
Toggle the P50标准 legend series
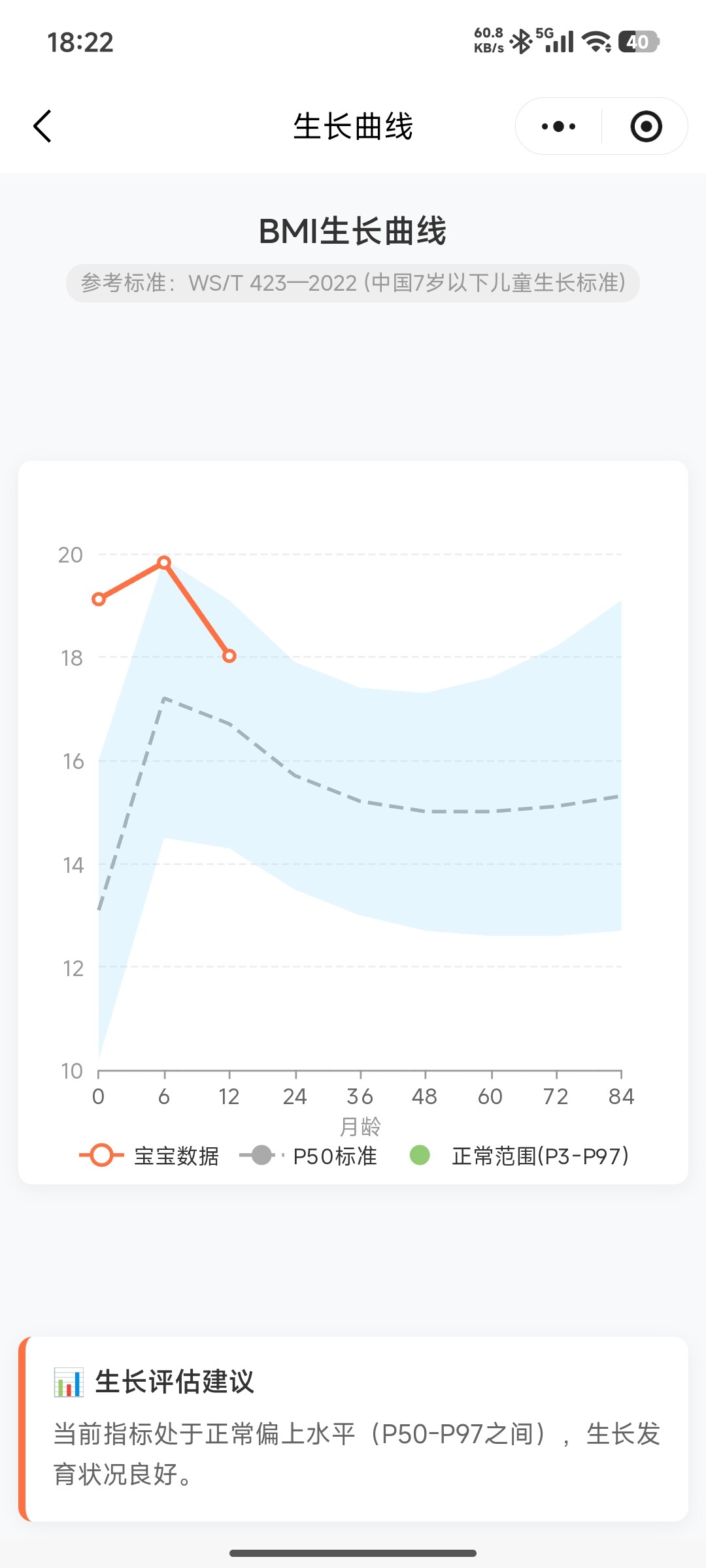pyautogui.click(x=309, y=1156)
